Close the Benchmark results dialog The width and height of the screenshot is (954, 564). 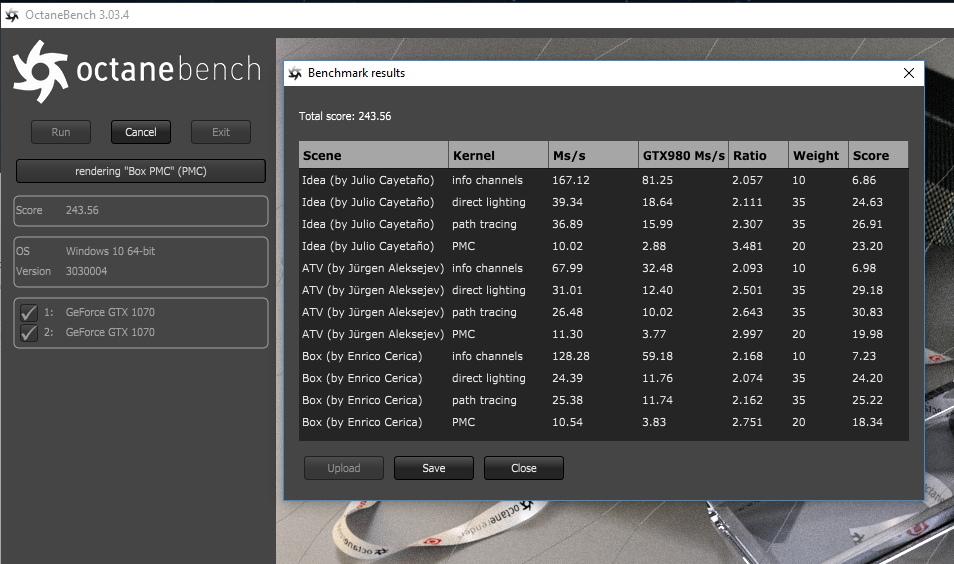click(909, 73)
